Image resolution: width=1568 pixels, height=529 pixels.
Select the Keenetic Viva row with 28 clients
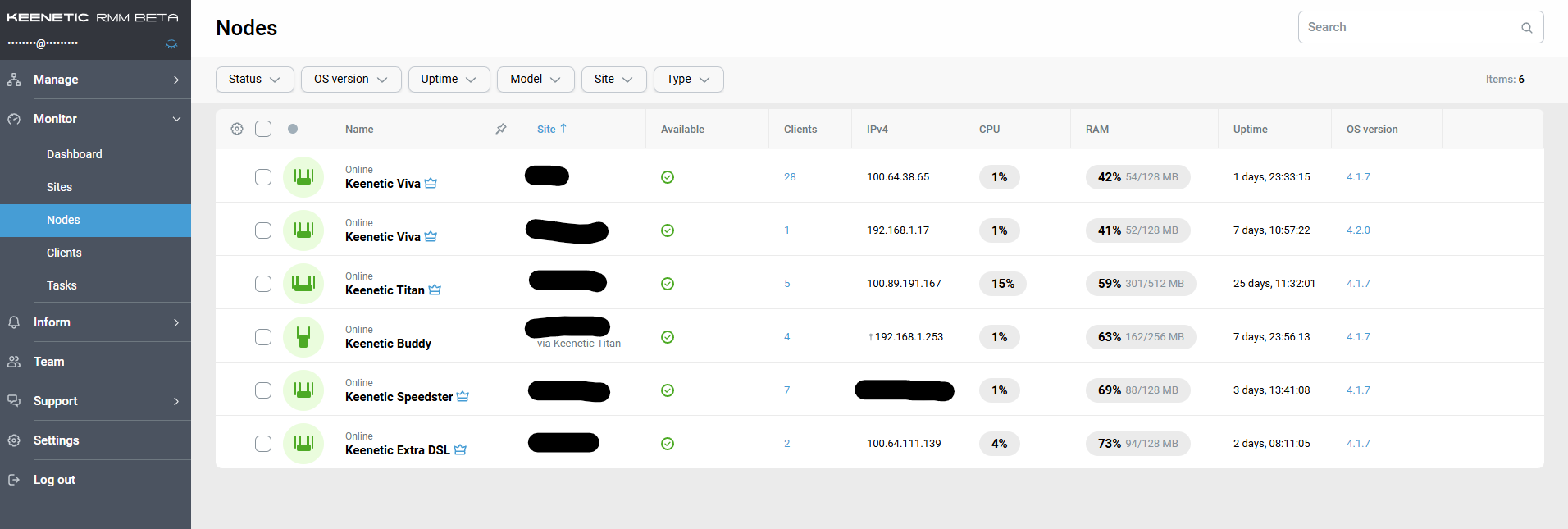[263, 177]
